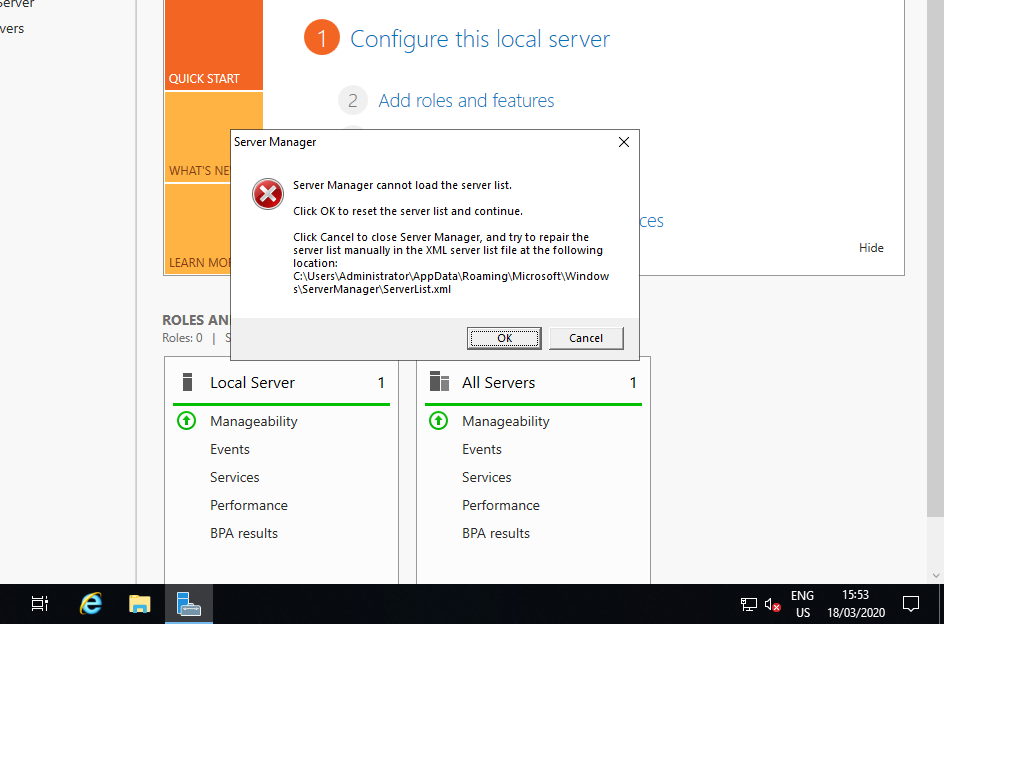Click Cancel in the Server Manager dialog
The image size is (1024, 768).
586,338
